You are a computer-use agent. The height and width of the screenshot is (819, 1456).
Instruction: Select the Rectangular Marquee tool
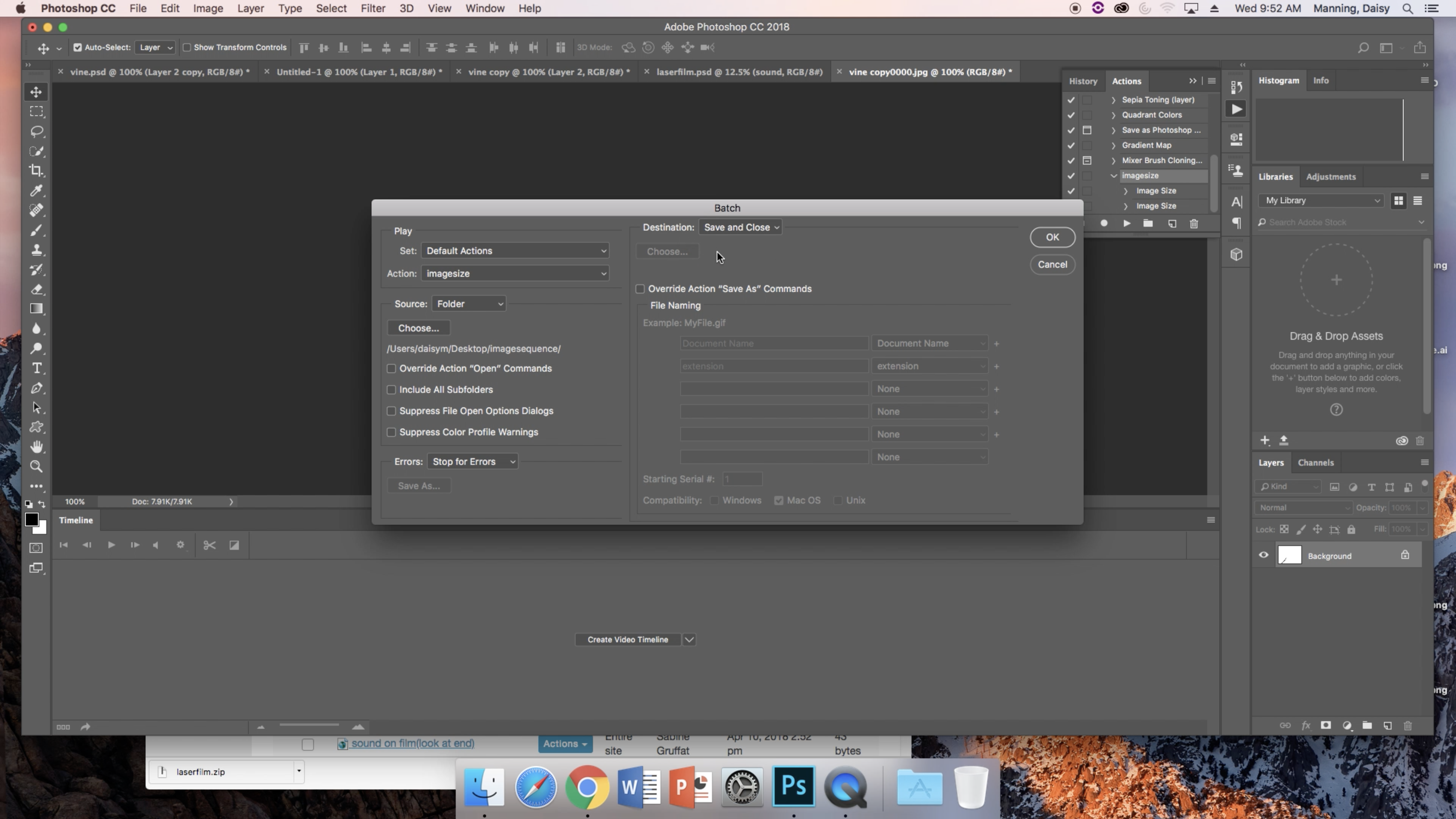(36, 111)
